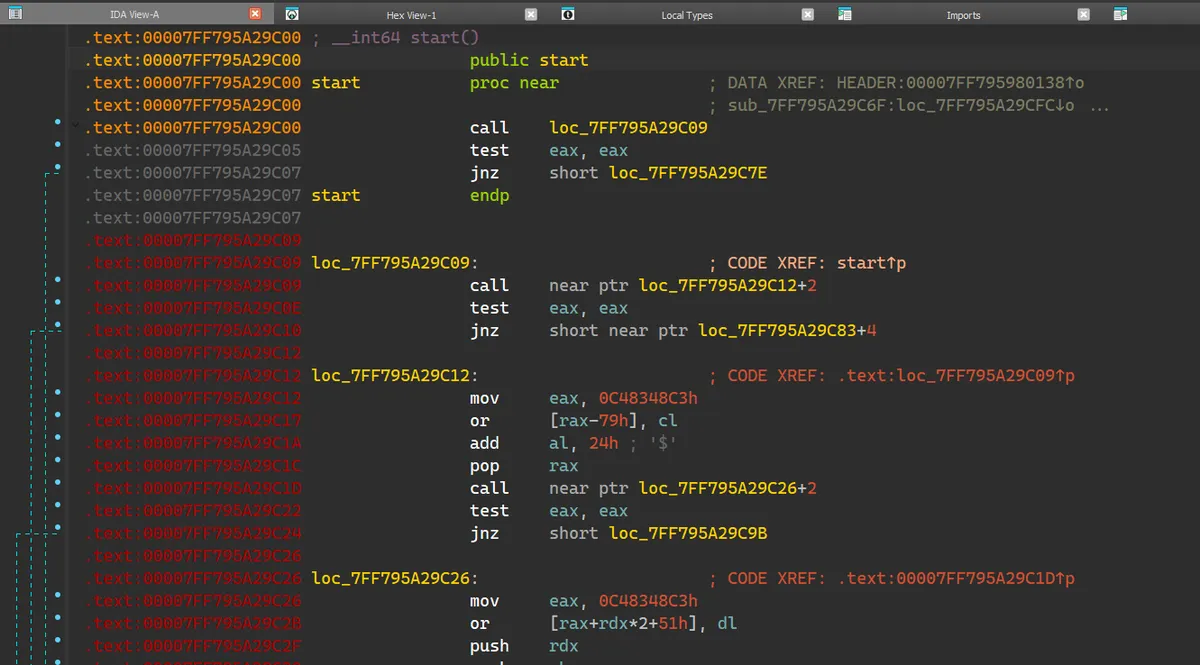Image resolution: width=1200 pixels, height=665 pixels.
Task: Click jump target loc_7FF795A29C7E
Action: (688, 173)
